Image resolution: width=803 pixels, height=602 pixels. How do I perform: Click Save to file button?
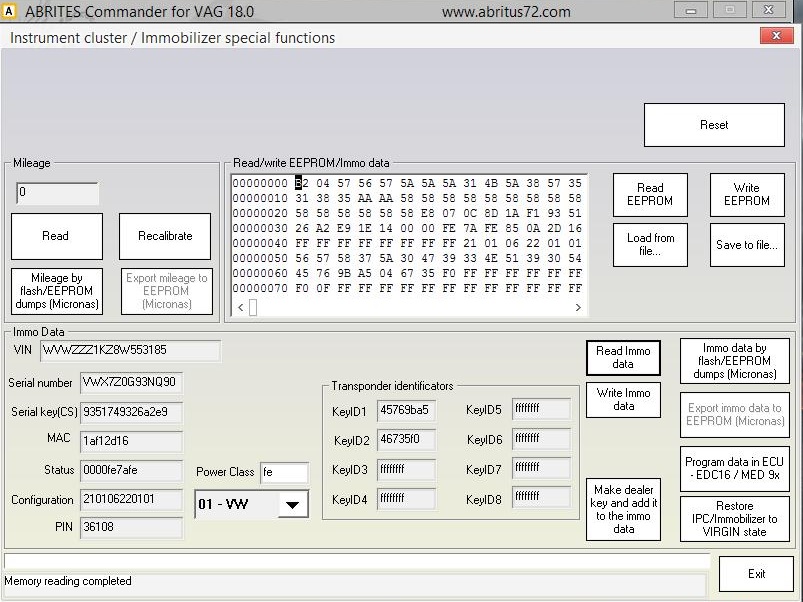[x=746, y=245]
